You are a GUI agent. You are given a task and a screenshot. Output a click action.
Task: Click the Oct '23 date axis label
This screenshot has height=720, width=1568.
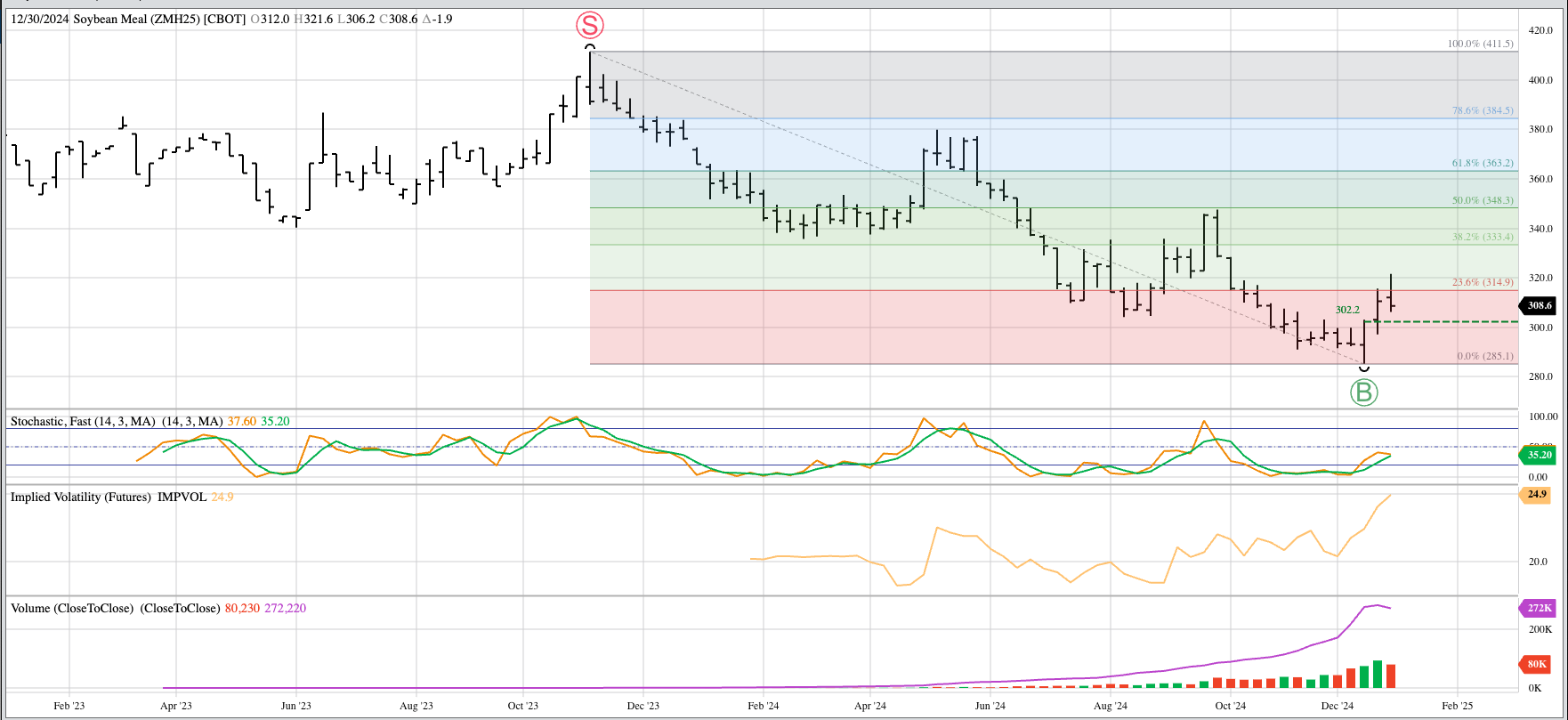[522, 706]
